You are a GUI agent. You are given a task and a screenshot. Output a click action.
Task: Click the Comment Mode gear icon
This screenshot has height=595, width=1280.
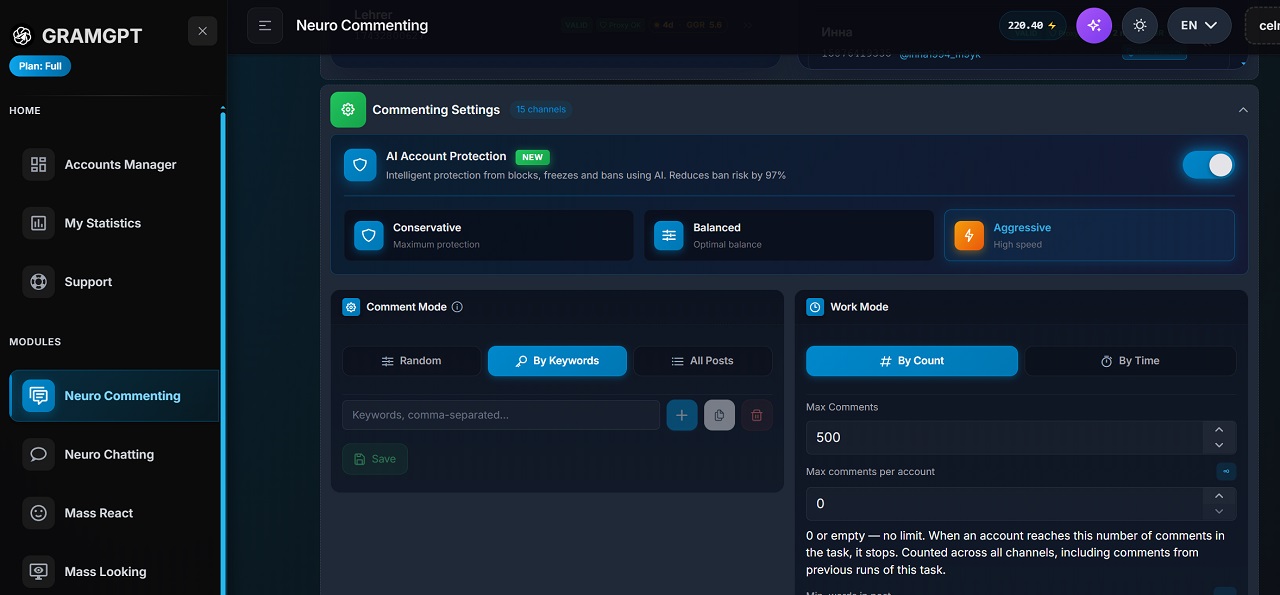351,307
